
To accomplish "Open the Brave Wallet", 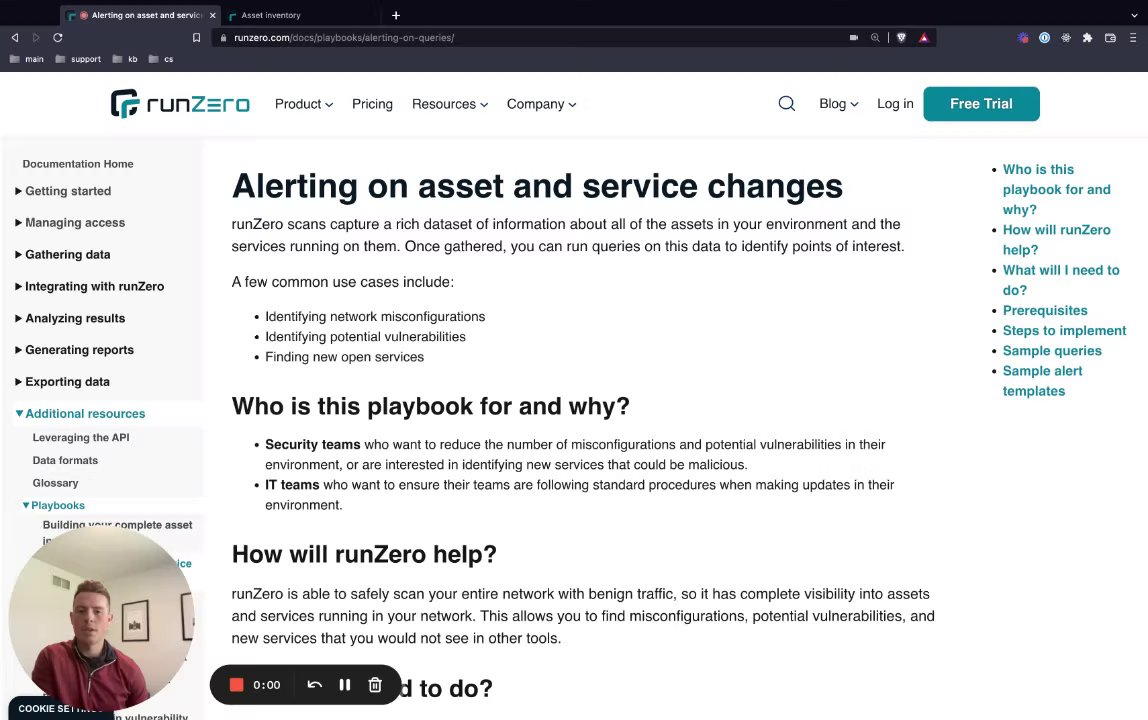I will pos(1110,37).
